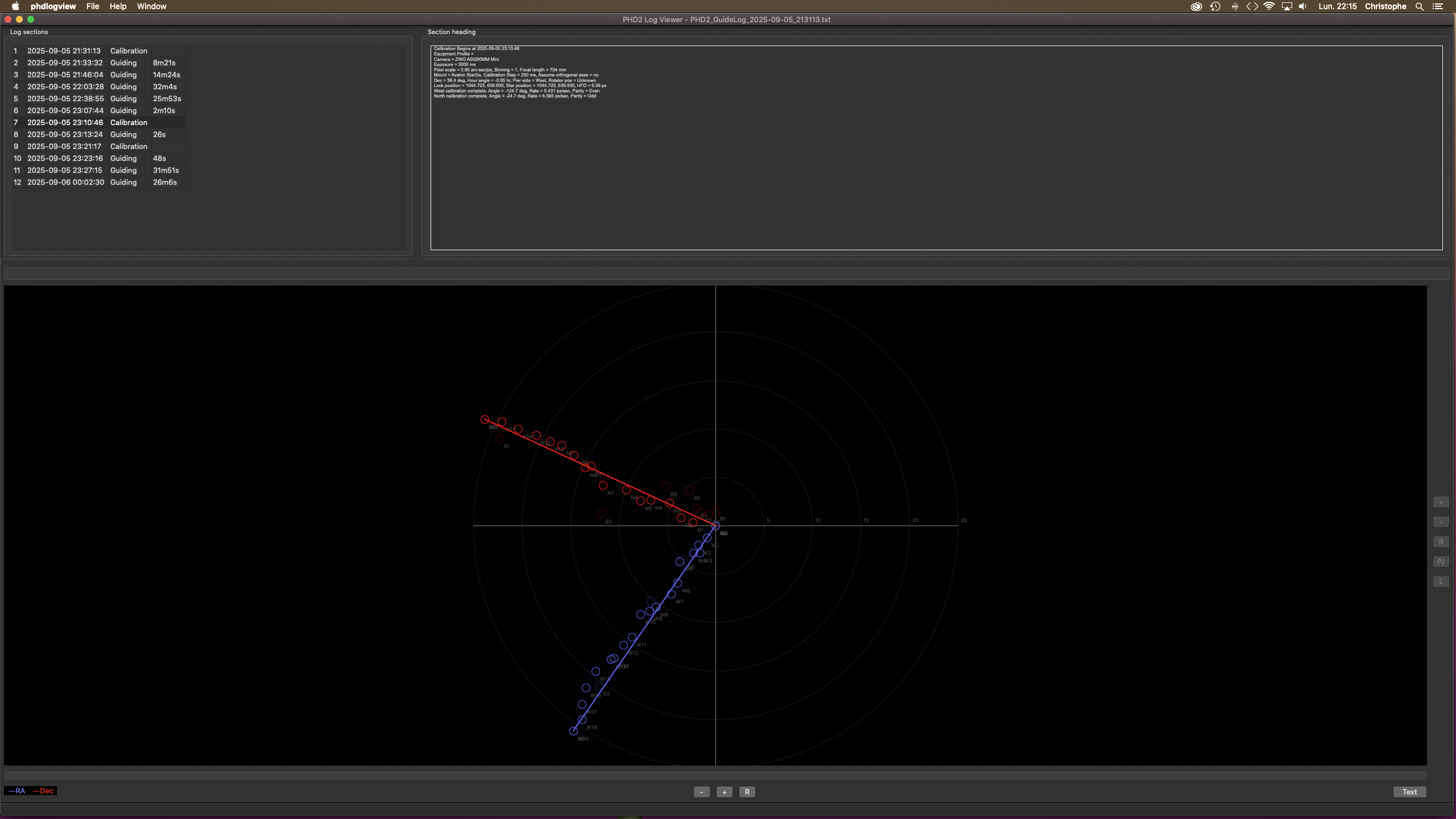1456x819 pixels.
Task: Toggle the RA legend item
Action: 17,791
